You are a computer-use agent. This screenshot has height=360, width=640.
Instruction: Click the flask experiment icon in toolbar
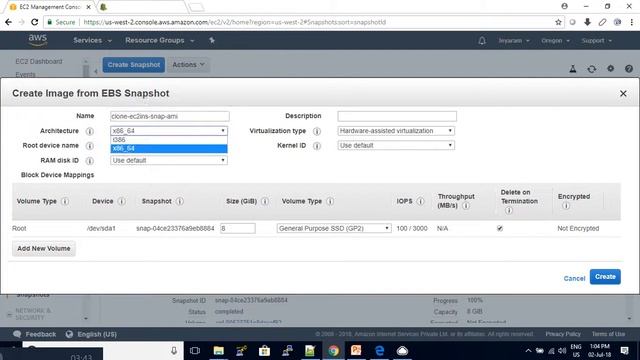click(x=573, y=69)
